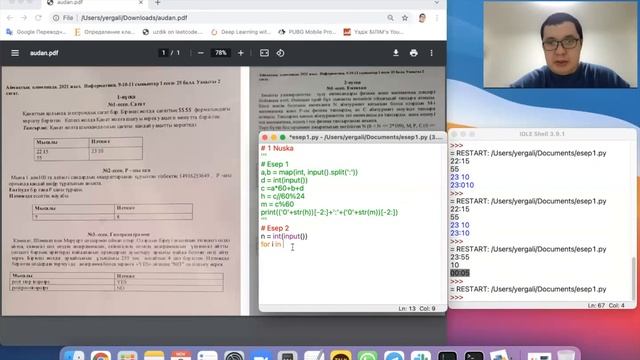
Task: Click the 'h = c//60%24' code line
Action: point(282,196)
